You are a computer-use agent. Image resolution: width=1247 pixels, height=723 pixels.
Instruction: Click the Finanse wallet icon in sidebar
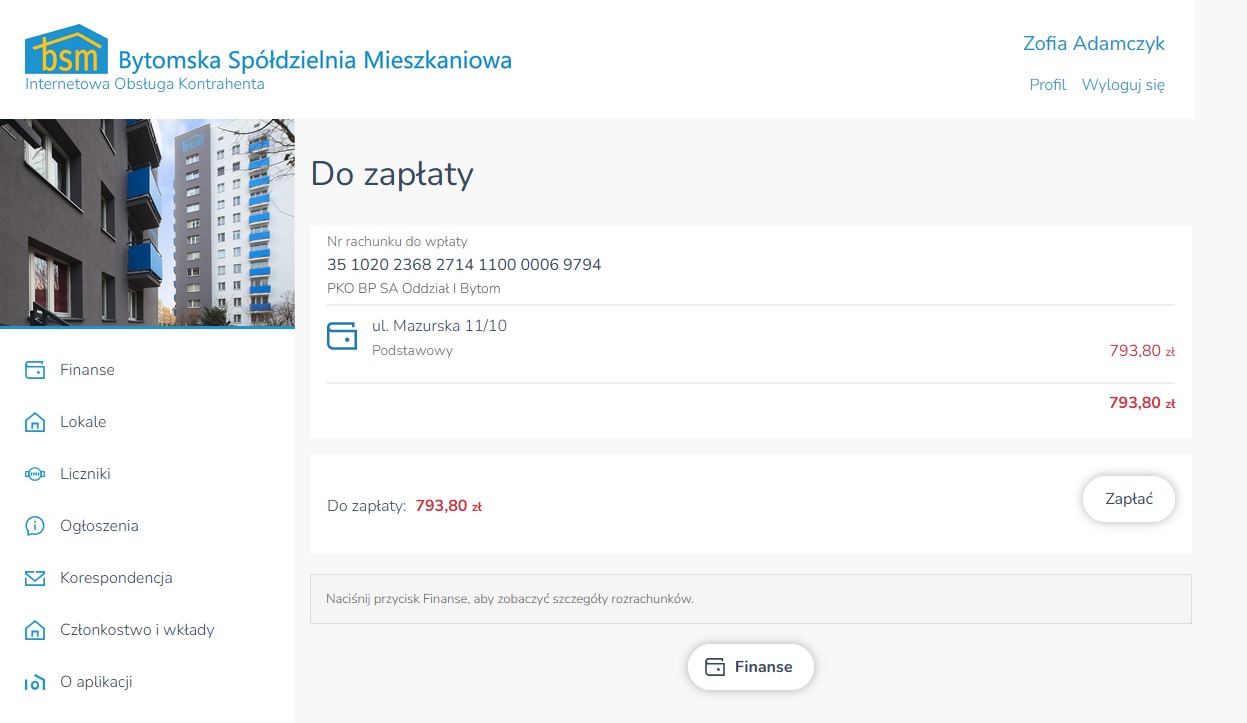coord(35,371)
